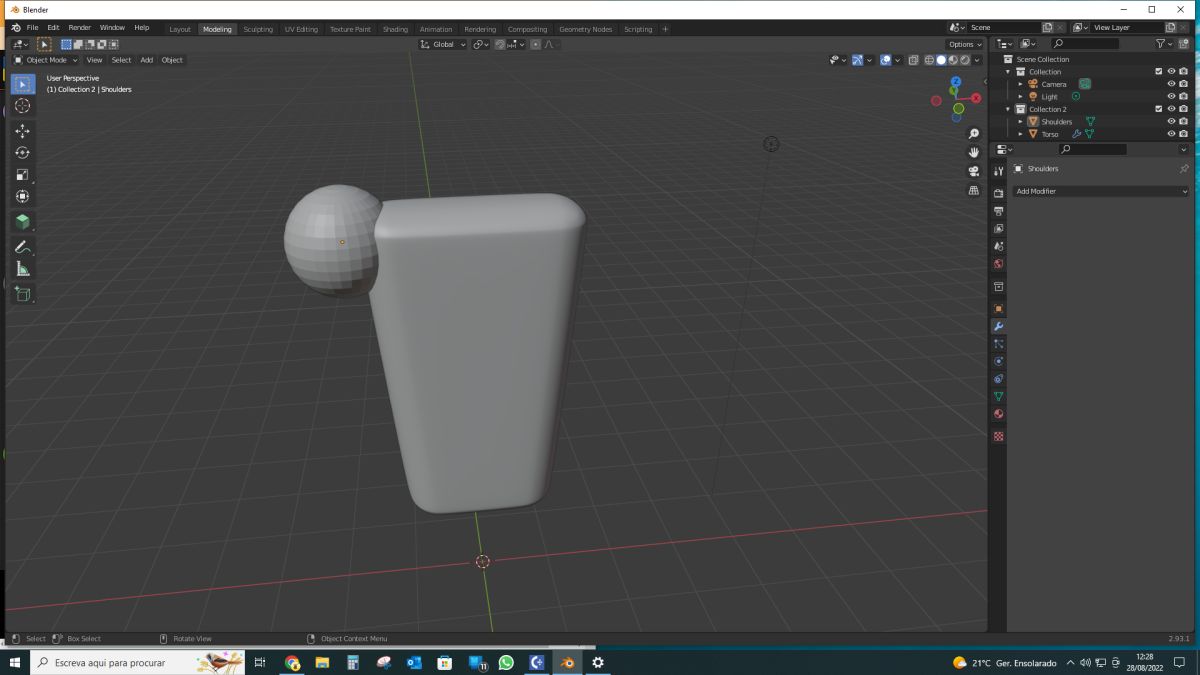Activate the Move tool
The width and height of the screenshot is (1200, 675).
pyautogui.click(x=23, y=131)
